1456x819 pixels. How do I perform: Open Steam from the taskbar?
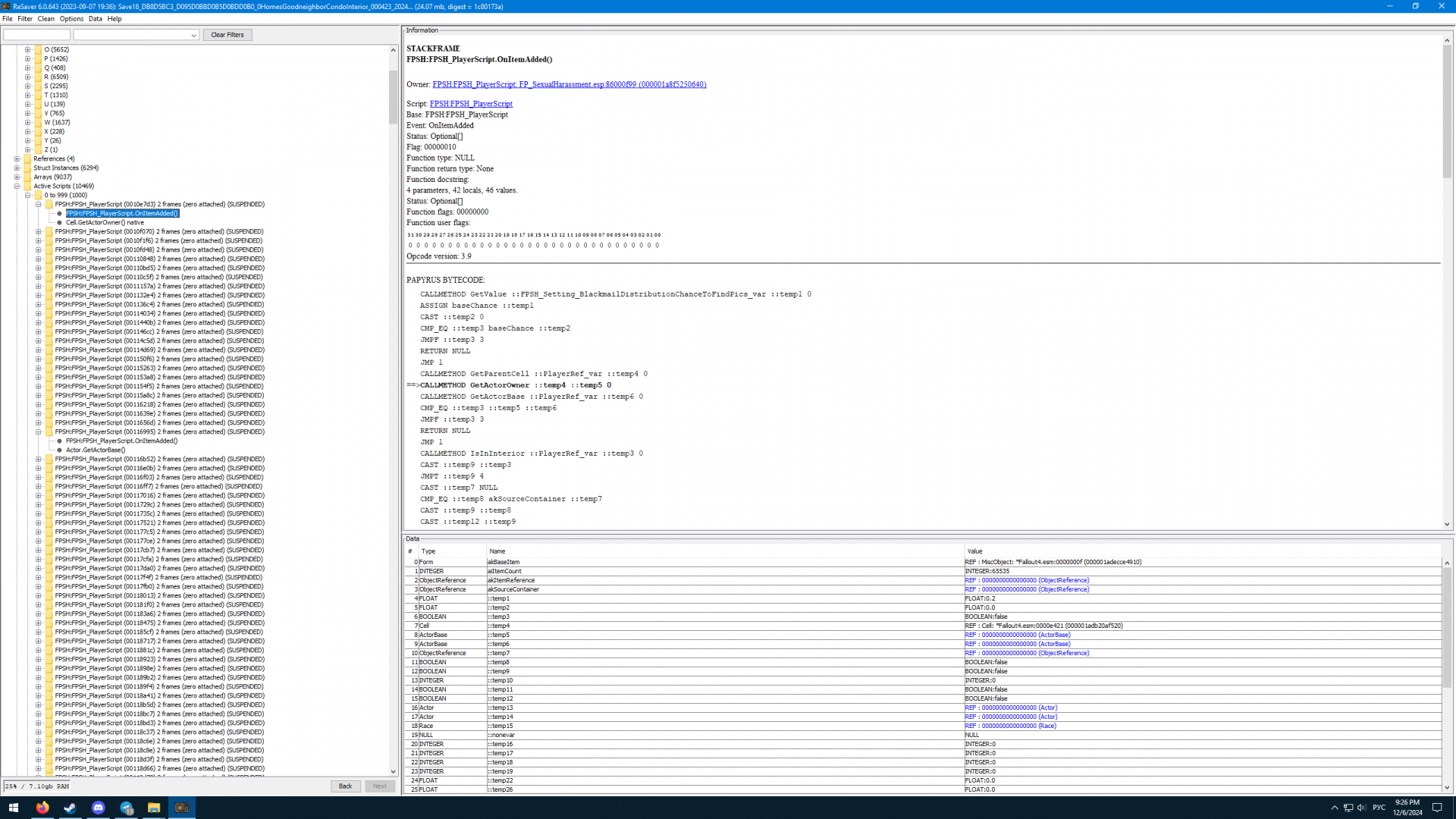point(70,808)
